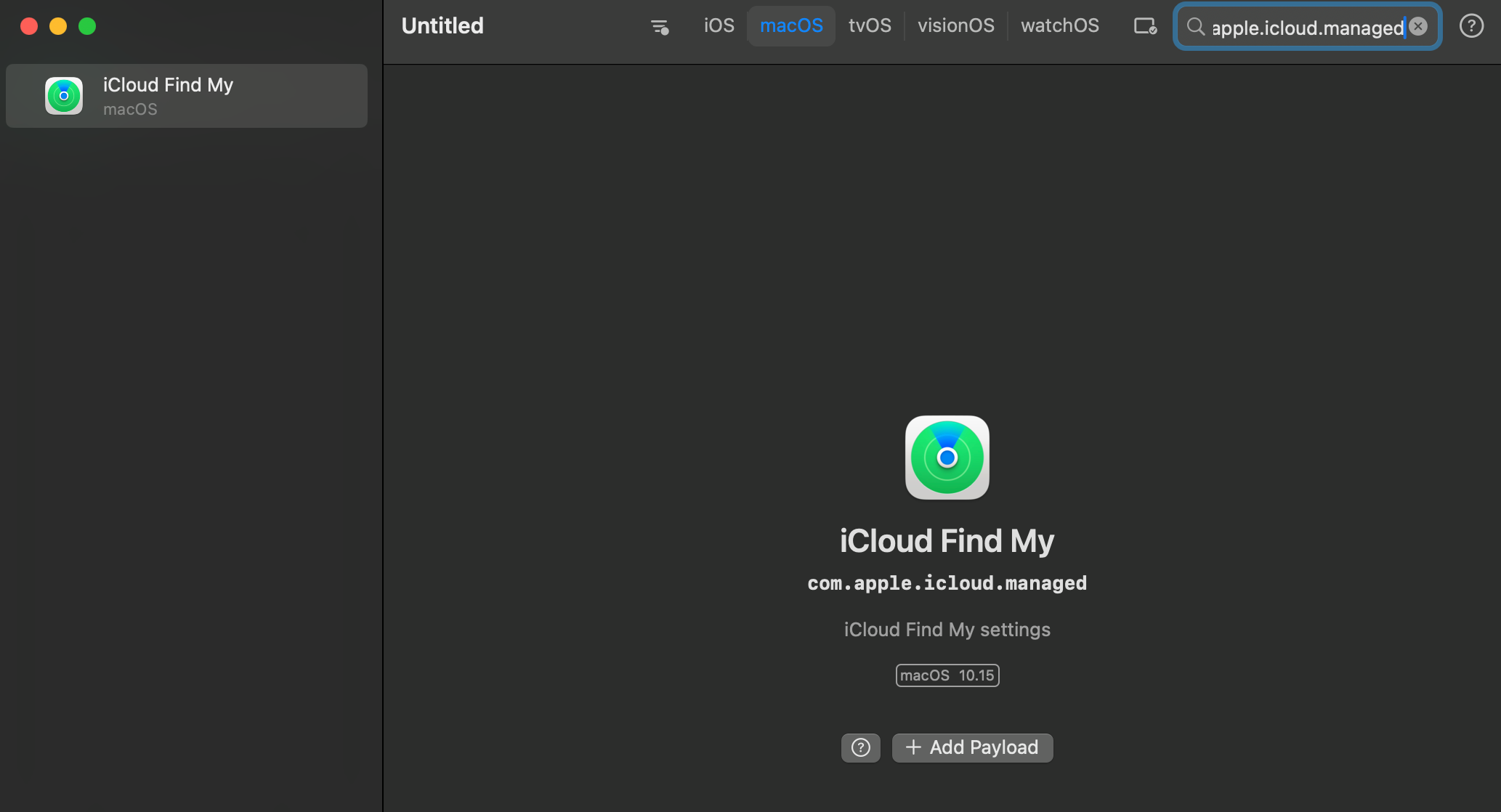The width and height of the screenshot is (1501, 812).
Task: Click the Find My icon in the sidebar
Action: [x=64, y=96]
